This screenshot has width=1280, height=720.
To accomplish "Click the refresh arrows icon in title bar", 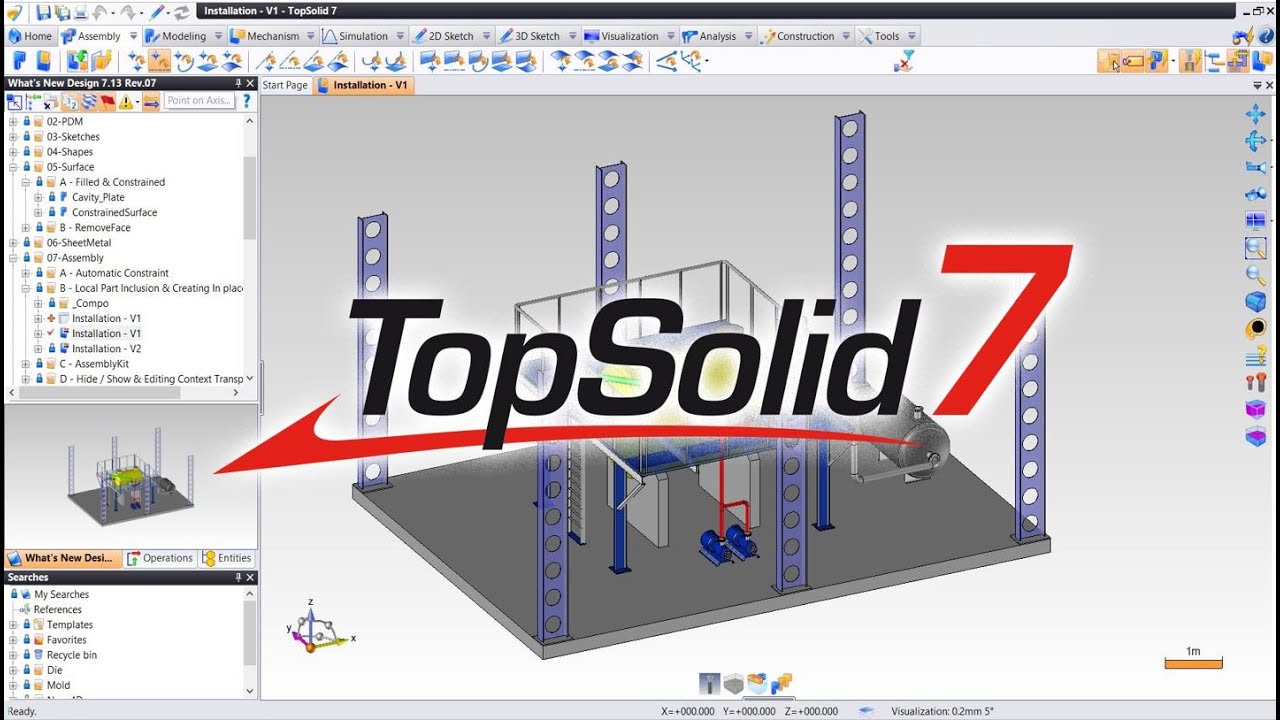I will click(181, 12).
